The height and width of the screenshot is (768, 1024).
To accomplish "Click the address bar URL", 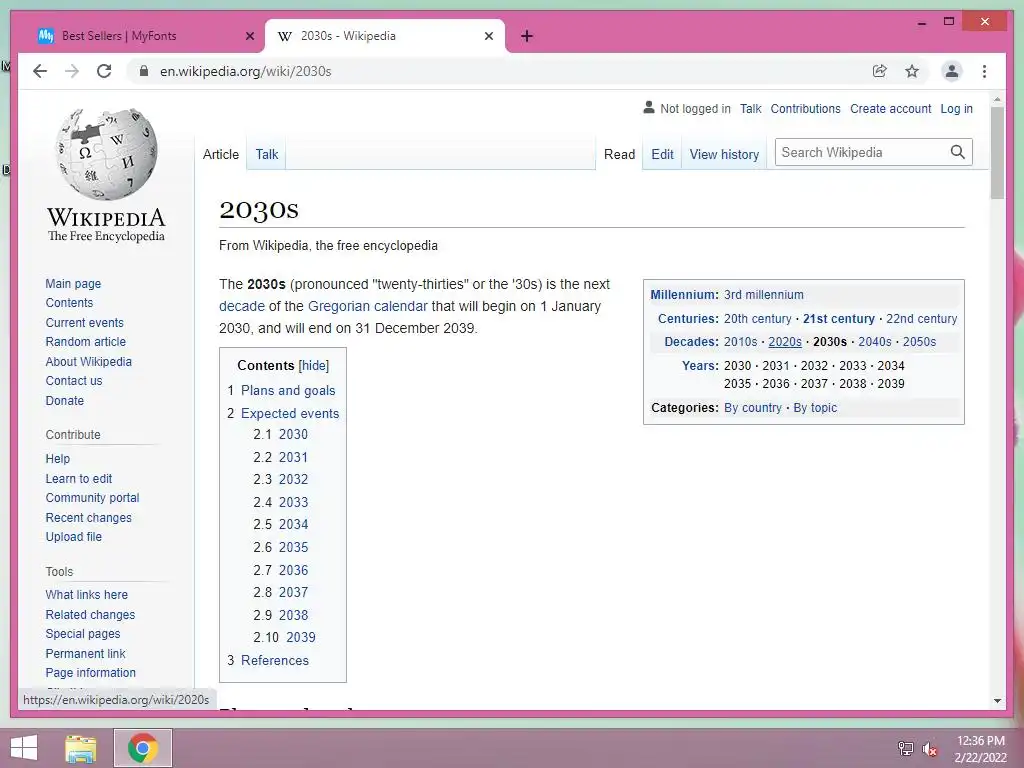I will coord(246,71).
